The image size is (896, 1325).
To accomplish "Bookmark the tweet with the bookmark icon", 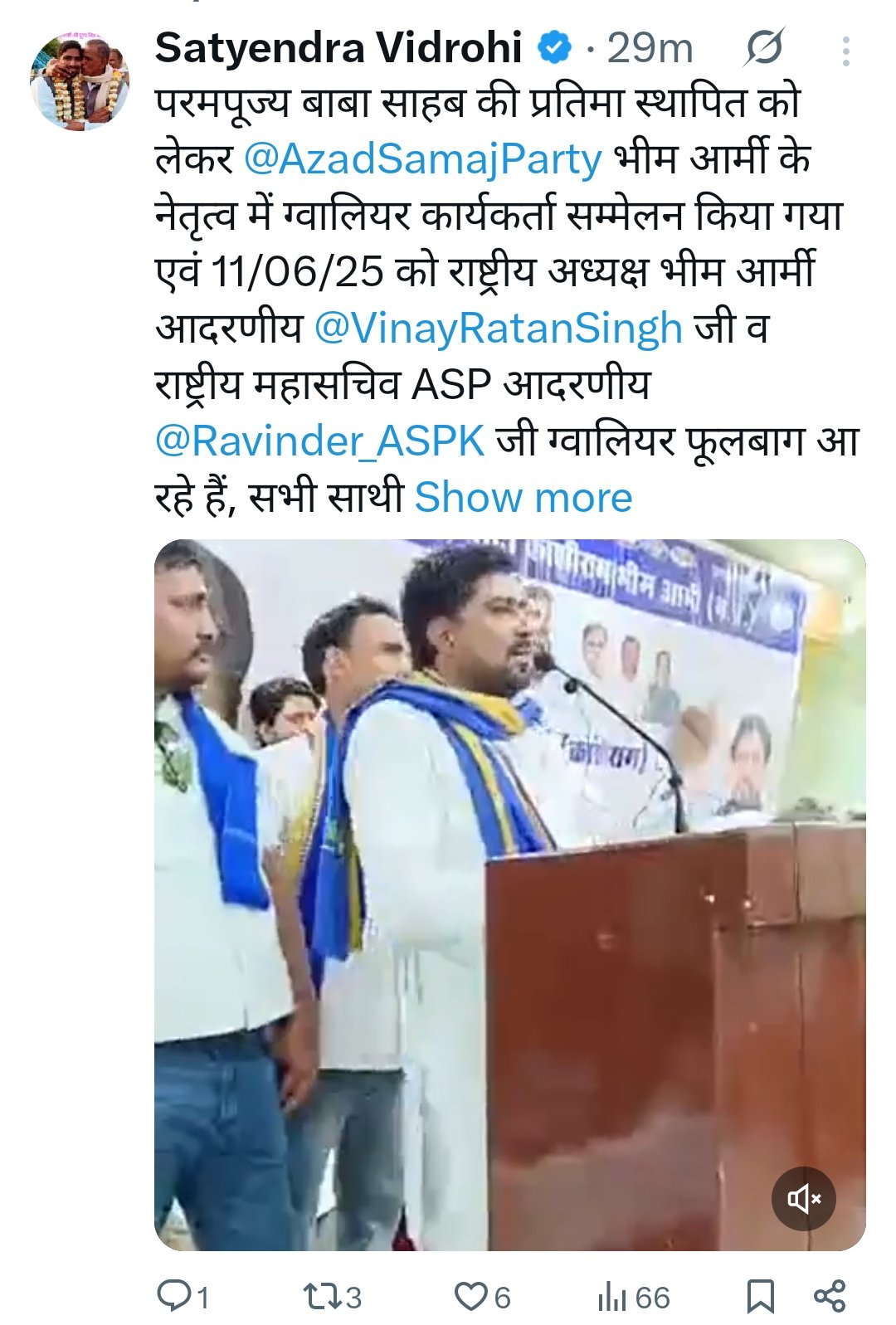I will point(760,1297).
